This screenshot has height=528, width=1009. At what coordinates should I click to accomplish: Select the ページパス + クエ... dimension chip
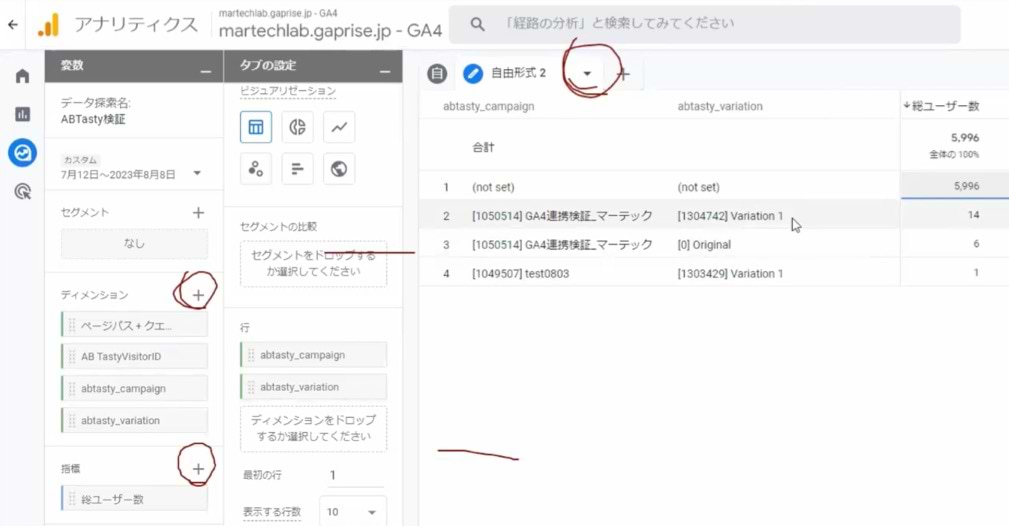[x=134, y=325]
